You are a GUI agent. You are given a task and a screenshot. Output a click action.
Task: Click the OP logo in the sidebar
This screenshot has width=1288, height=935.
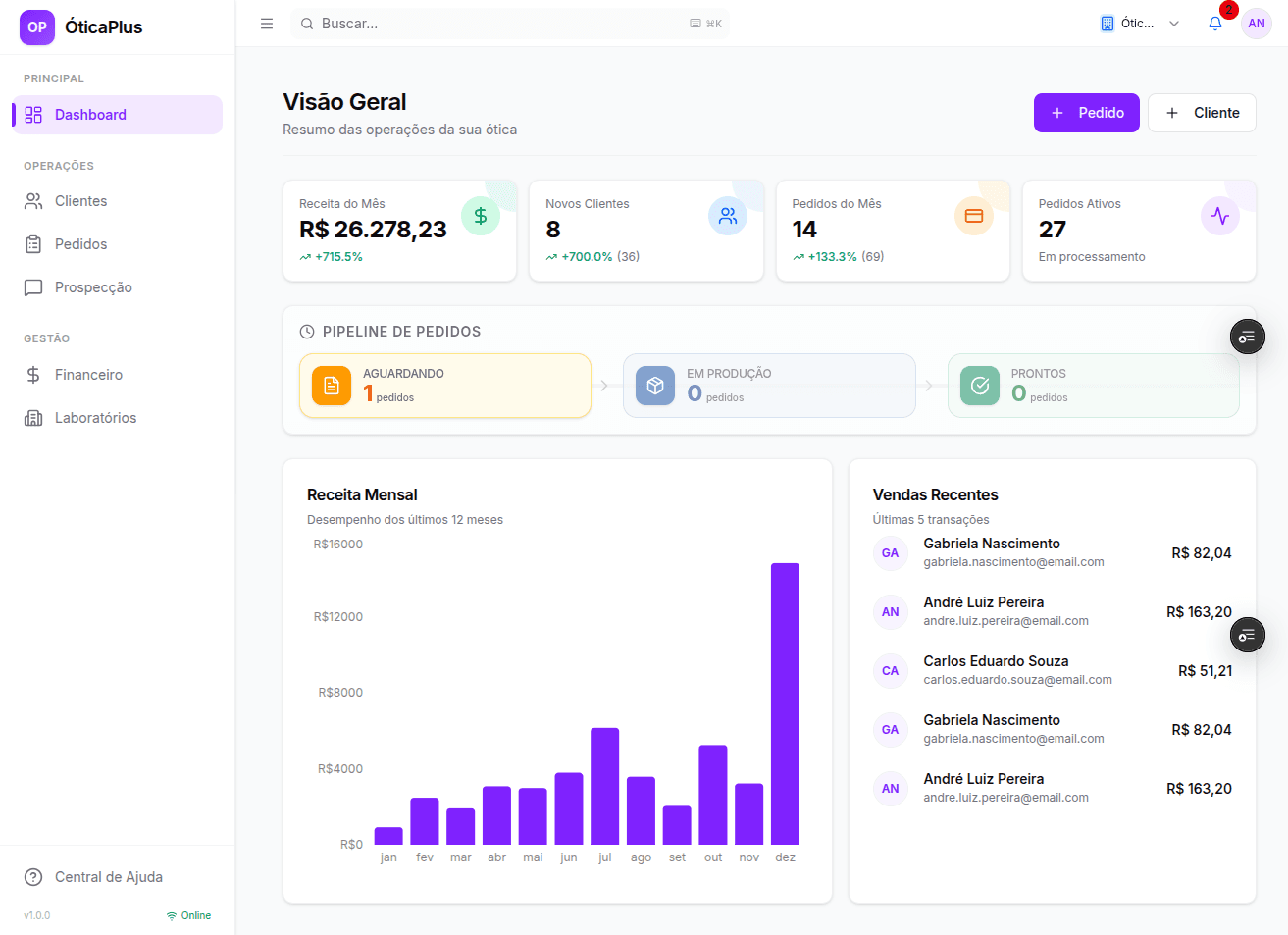[37, 27]
